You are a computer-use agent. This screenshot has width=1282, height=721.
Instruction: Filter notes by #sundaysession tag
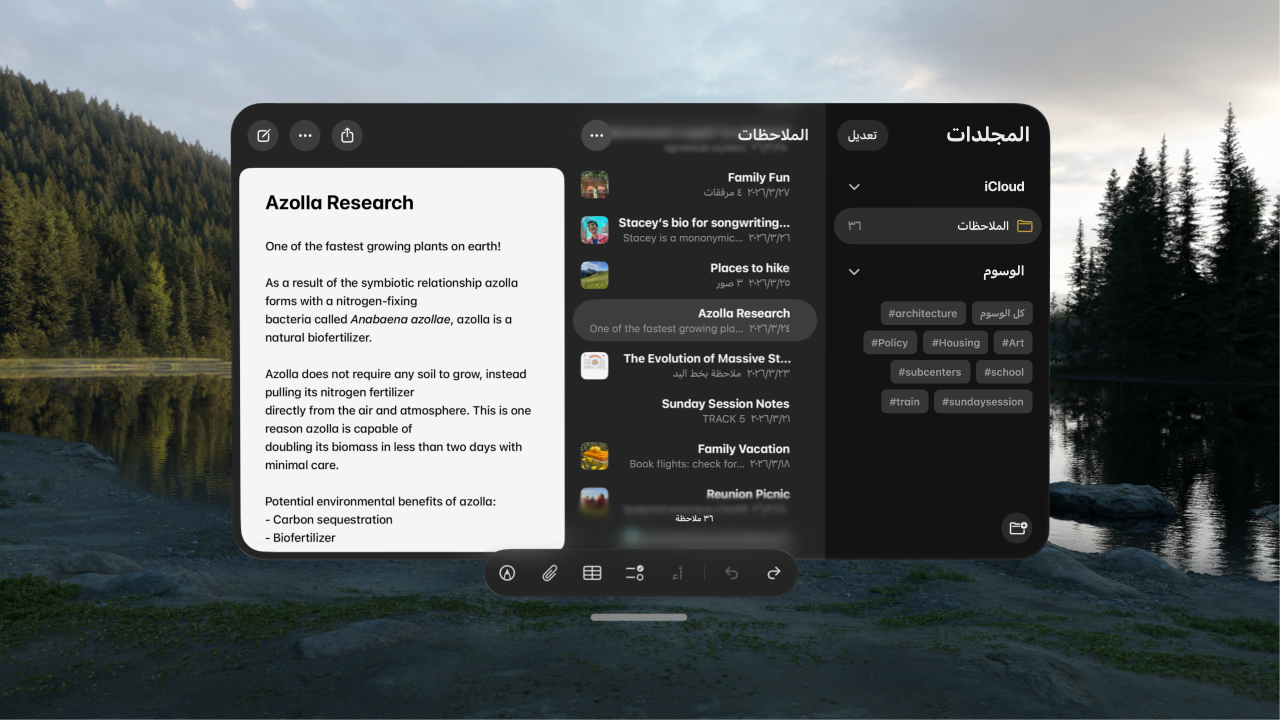(983, 402)
